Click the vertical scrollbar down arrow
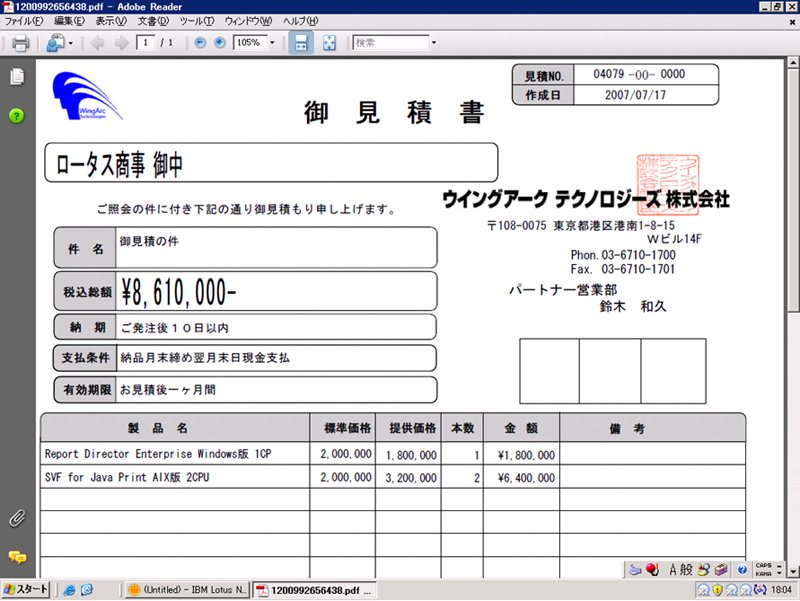The width and height of the screenshot is (800, 601). (793, 571)
